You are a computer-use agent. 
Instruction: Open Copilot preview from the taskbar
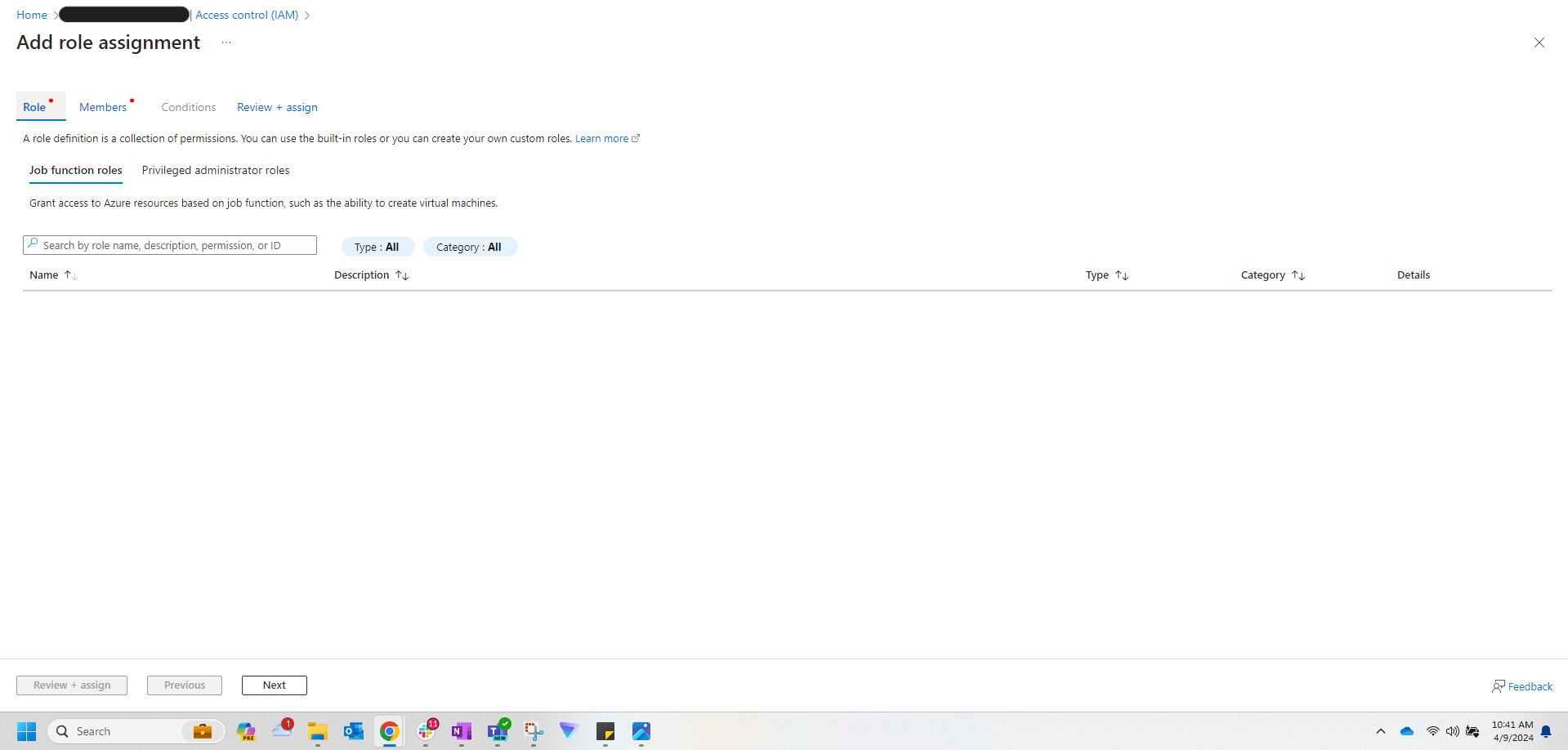[x=246, y=731]
